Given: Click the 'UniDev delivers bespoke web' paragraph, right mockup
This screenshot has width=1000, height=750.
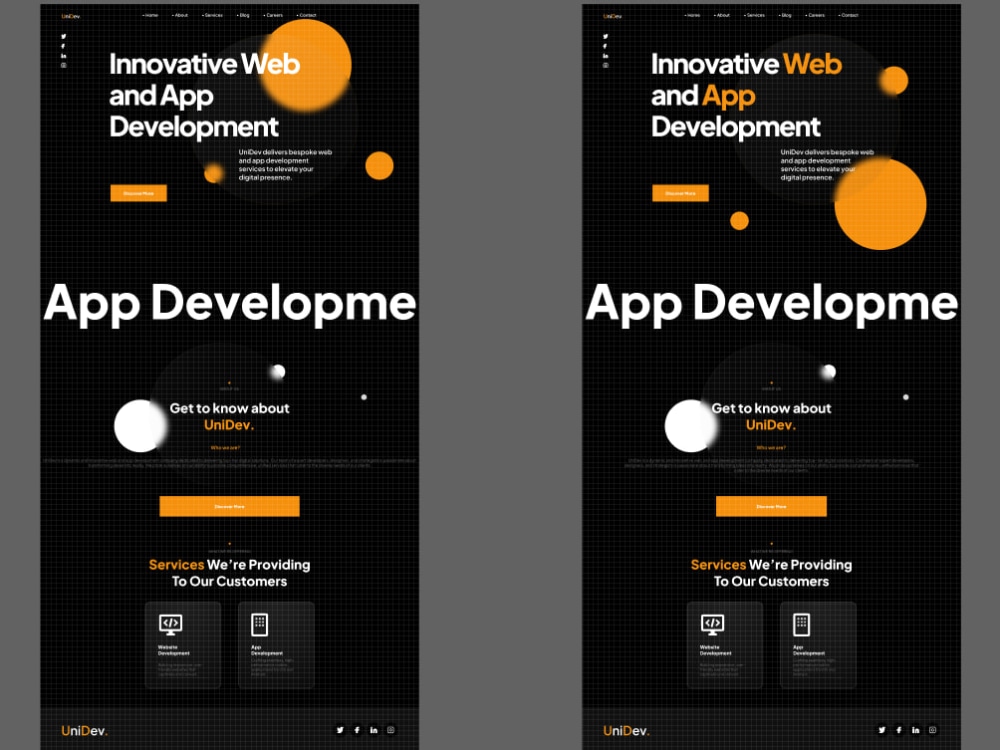Looking at the screenshot, I should [827, 165].
